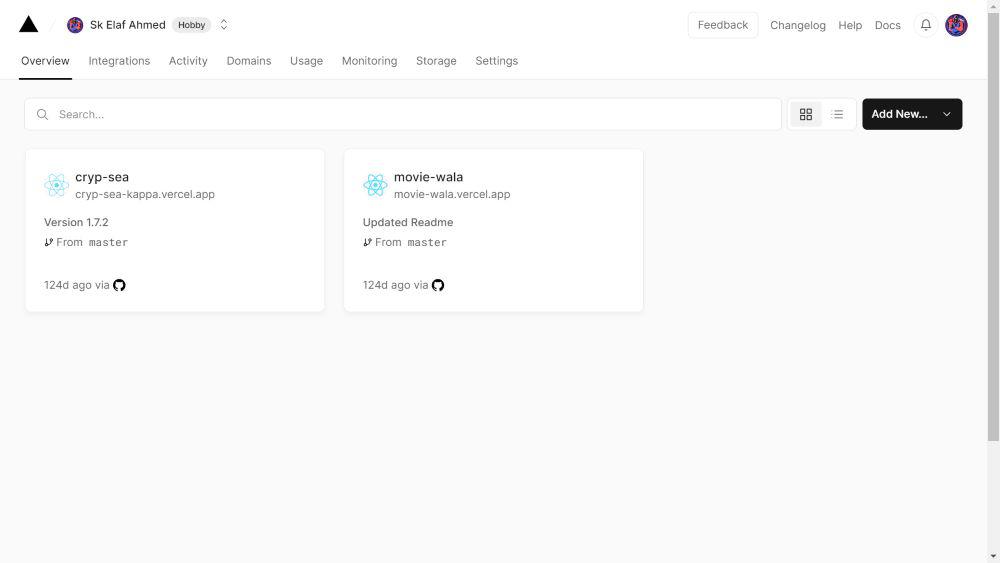This screenshot has height=563, width=1000.
Task: Click the branch icon on movie-wala card
Action: [367, 242]
